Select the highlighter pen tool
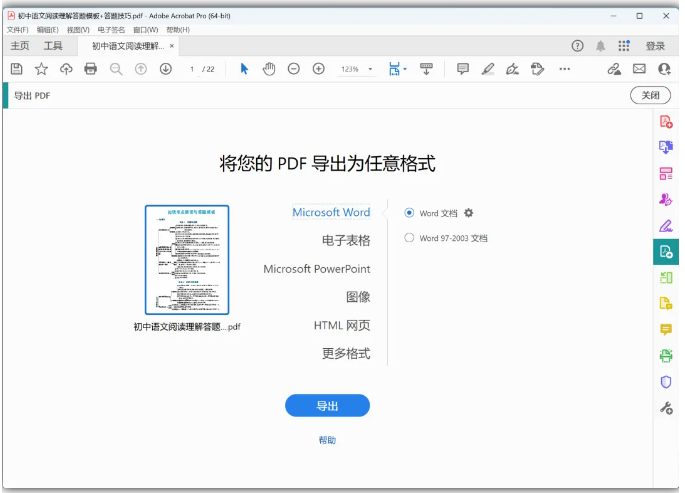Viewport: 685px width, 493px height. 488,69
